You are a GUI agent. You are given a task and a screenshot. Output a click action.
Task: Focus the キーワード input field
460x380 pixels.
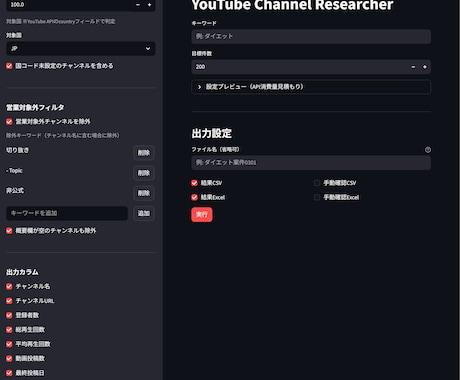point(311,36)
